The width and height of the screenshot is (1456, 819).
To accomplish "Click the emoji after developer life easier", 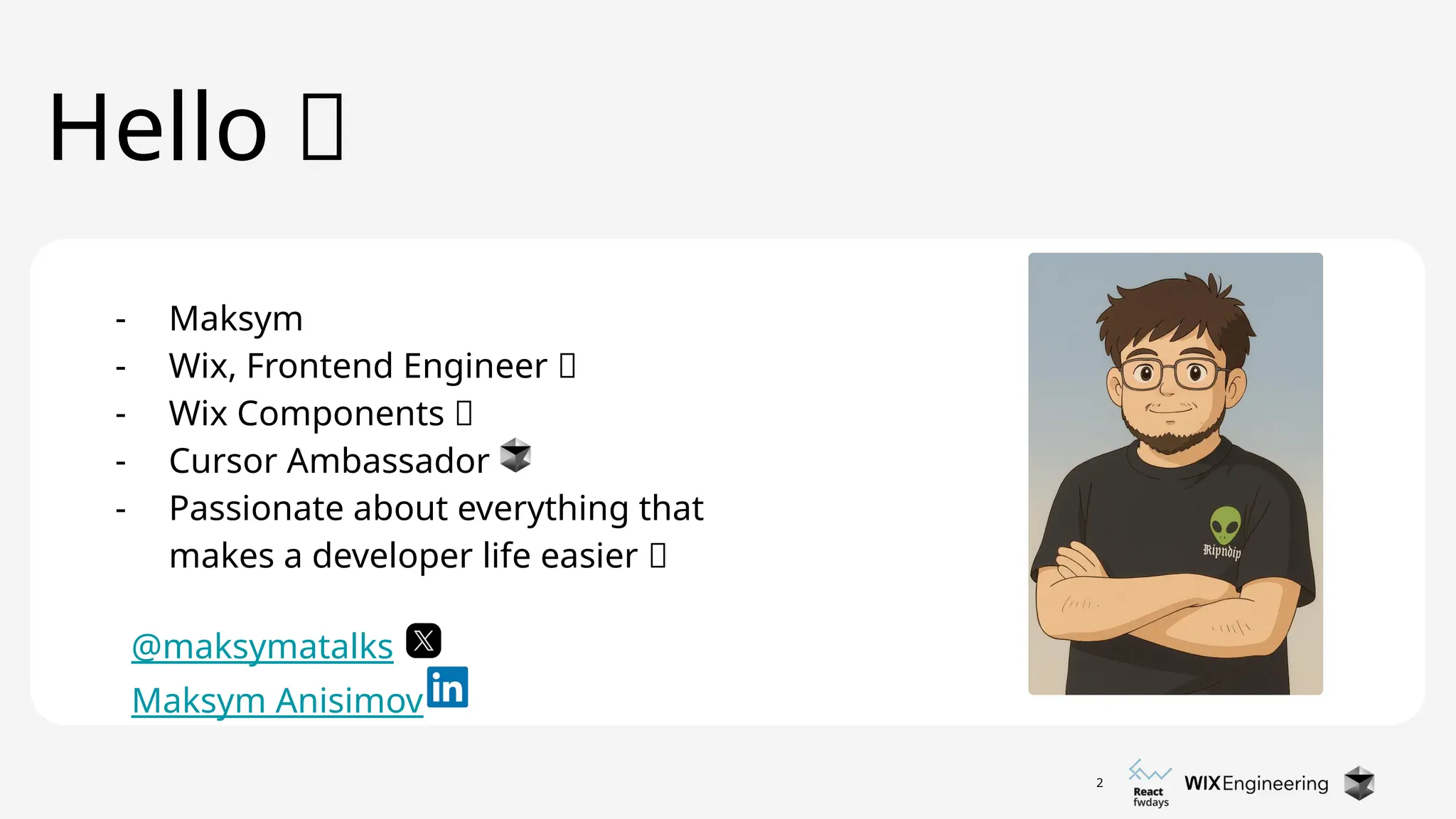I will (x=658, y=555).
